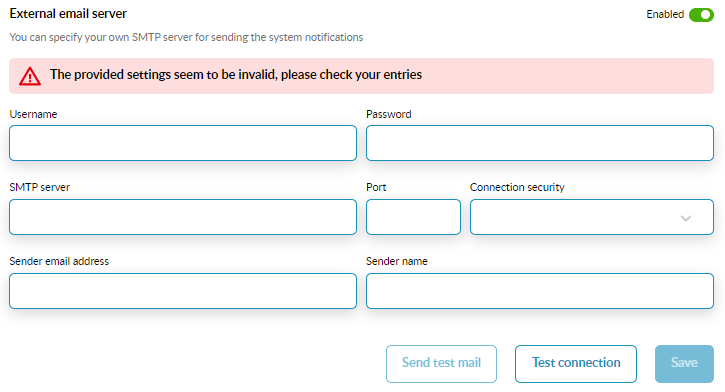The image size is (725, 392).
Task: Click the SMTP description text below heading
Action: pyautogui.click(x=186, y=37)
